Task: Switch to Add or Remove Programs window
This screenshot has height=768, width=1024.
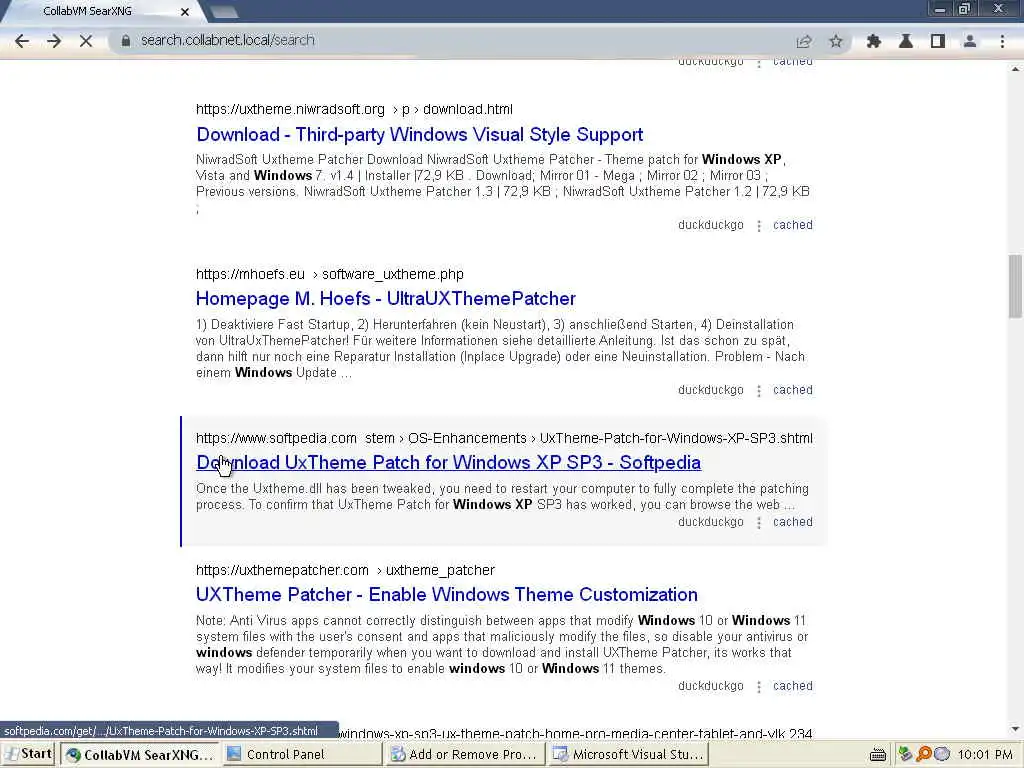Action: click(464, 754)
